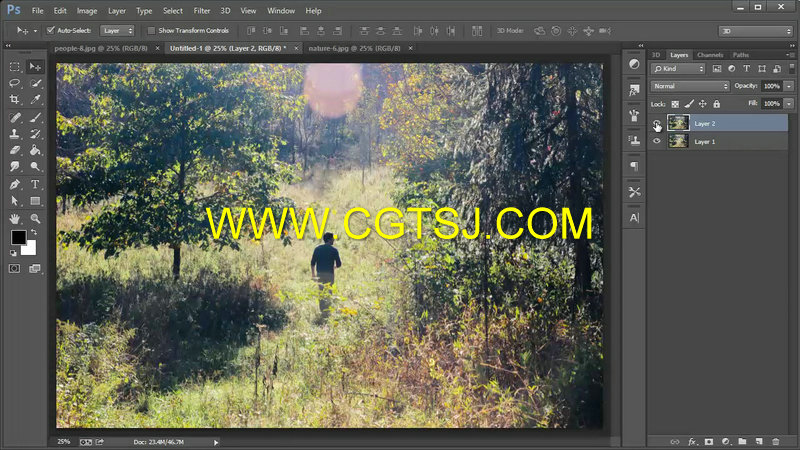
Task: Open Auto-Select Layer dropdown
Action: (x=117, y=31)
